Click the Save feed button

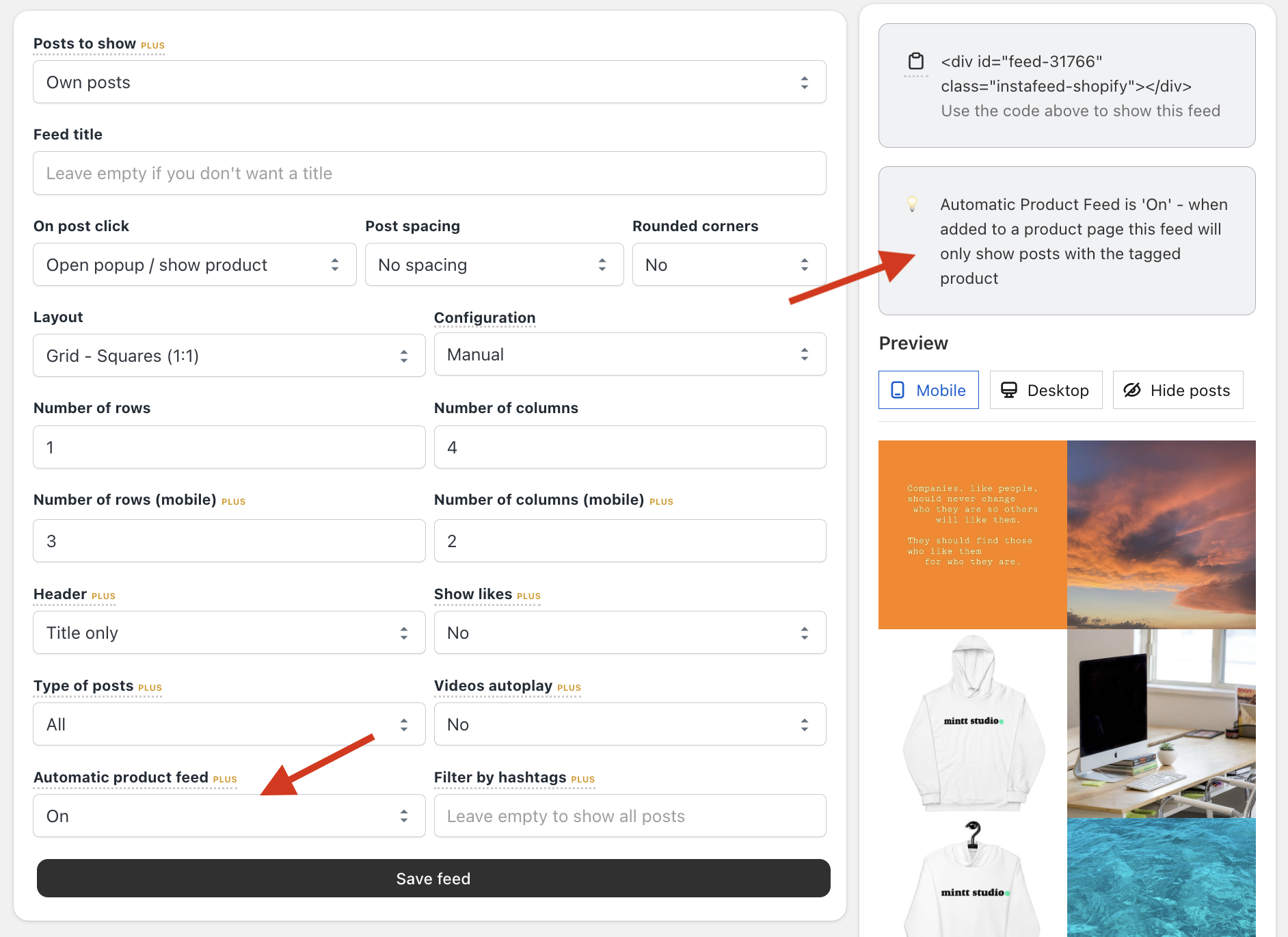pos(433,878)
